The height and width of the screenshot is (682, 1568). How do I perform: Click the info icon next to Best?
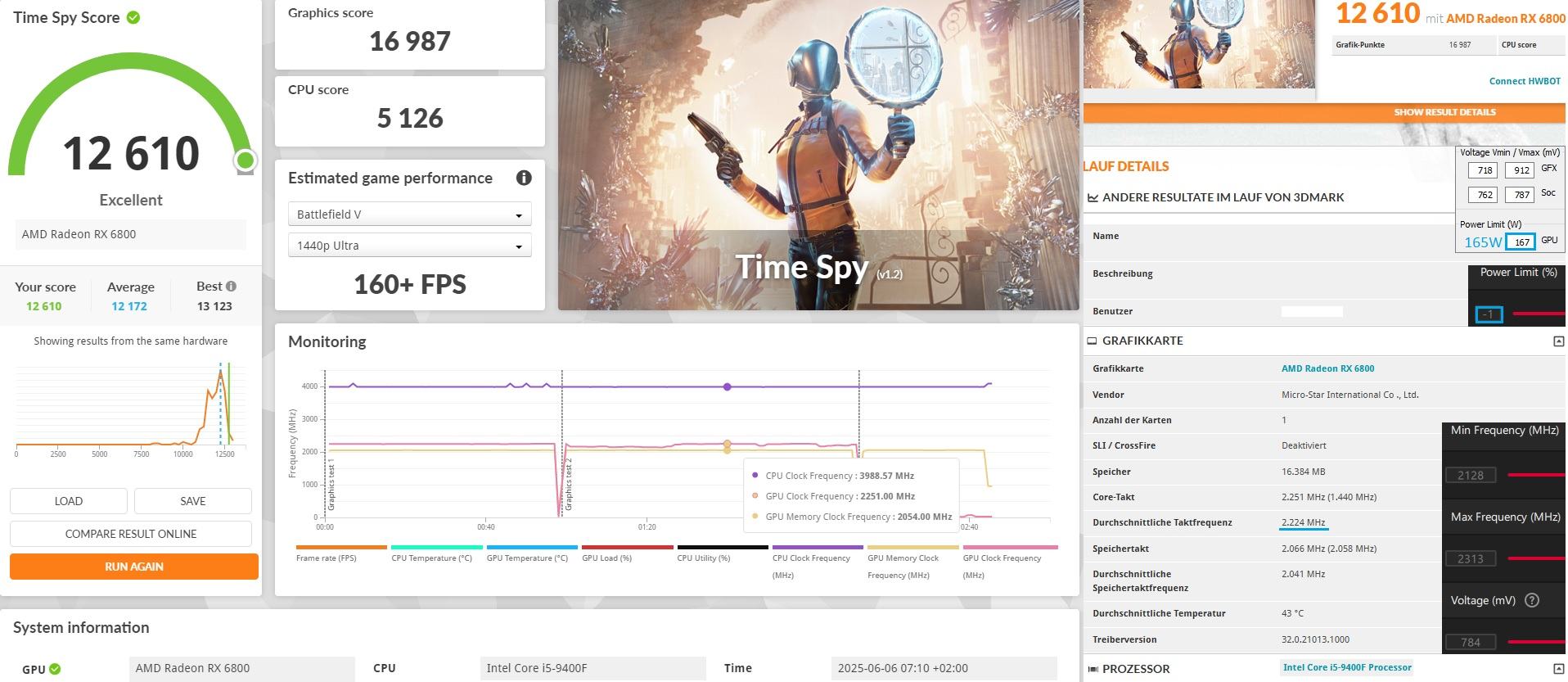tap(232, 286)
